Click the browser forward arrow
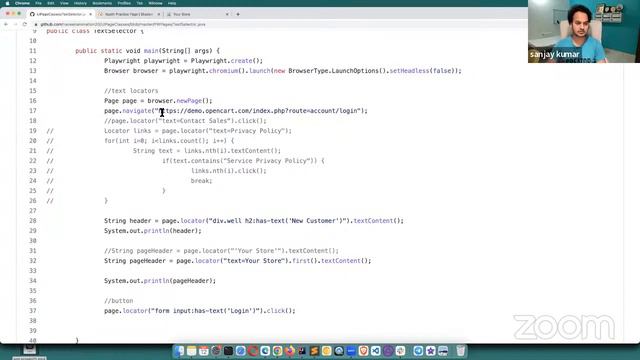 15,24
